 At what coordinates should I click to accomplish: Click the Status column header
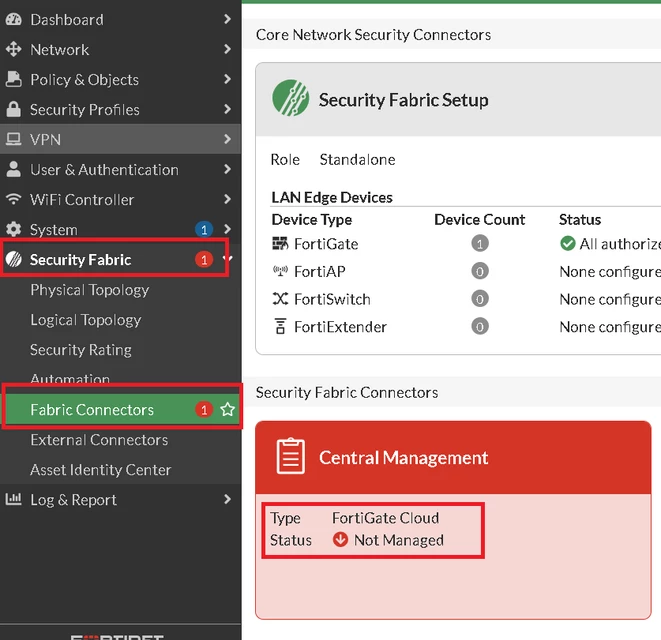coord(580,219)
